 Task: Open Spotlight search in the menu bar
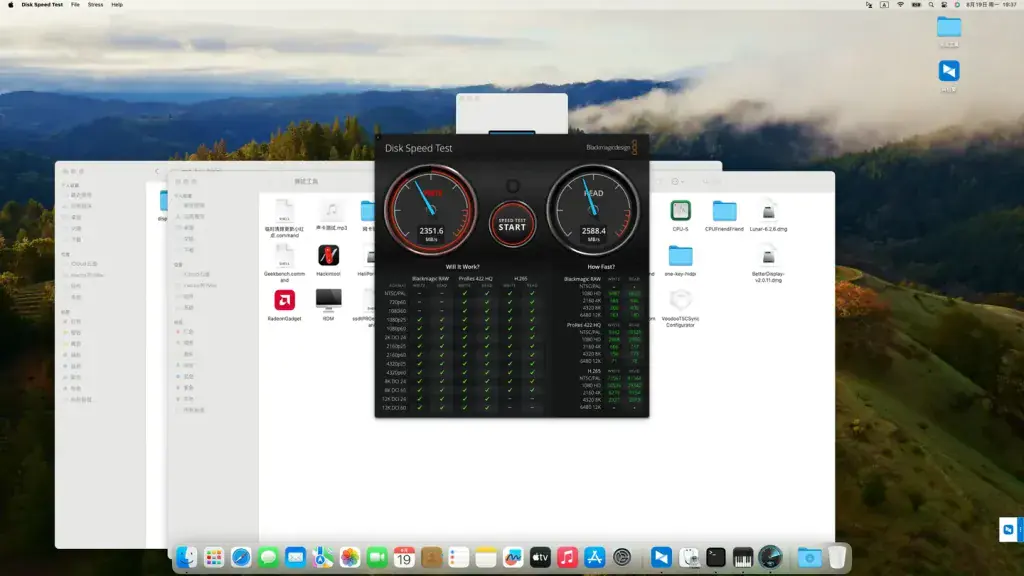[x=931, y=5]
